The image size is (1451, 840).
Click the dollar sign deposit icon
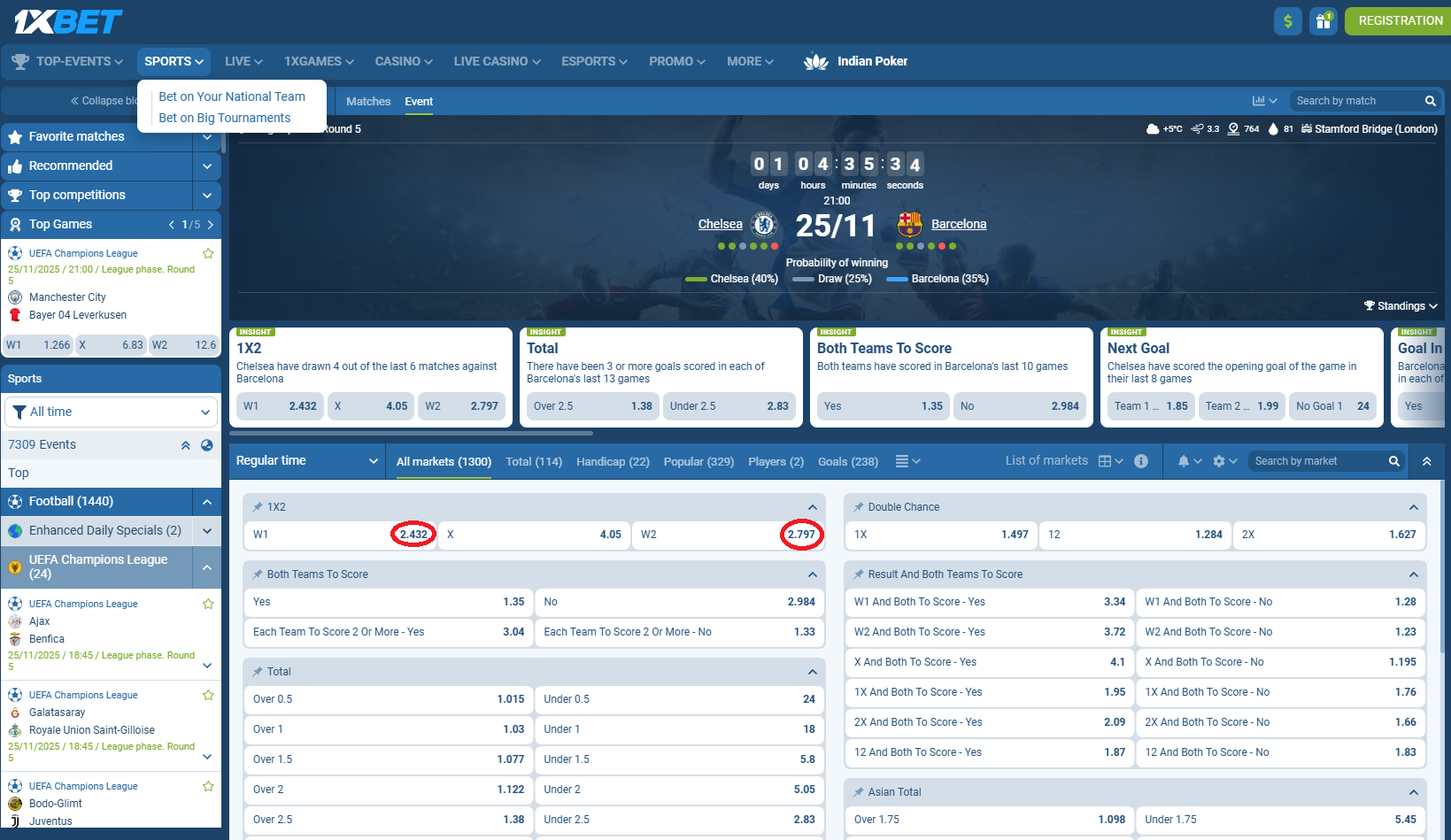[1287, 21]
